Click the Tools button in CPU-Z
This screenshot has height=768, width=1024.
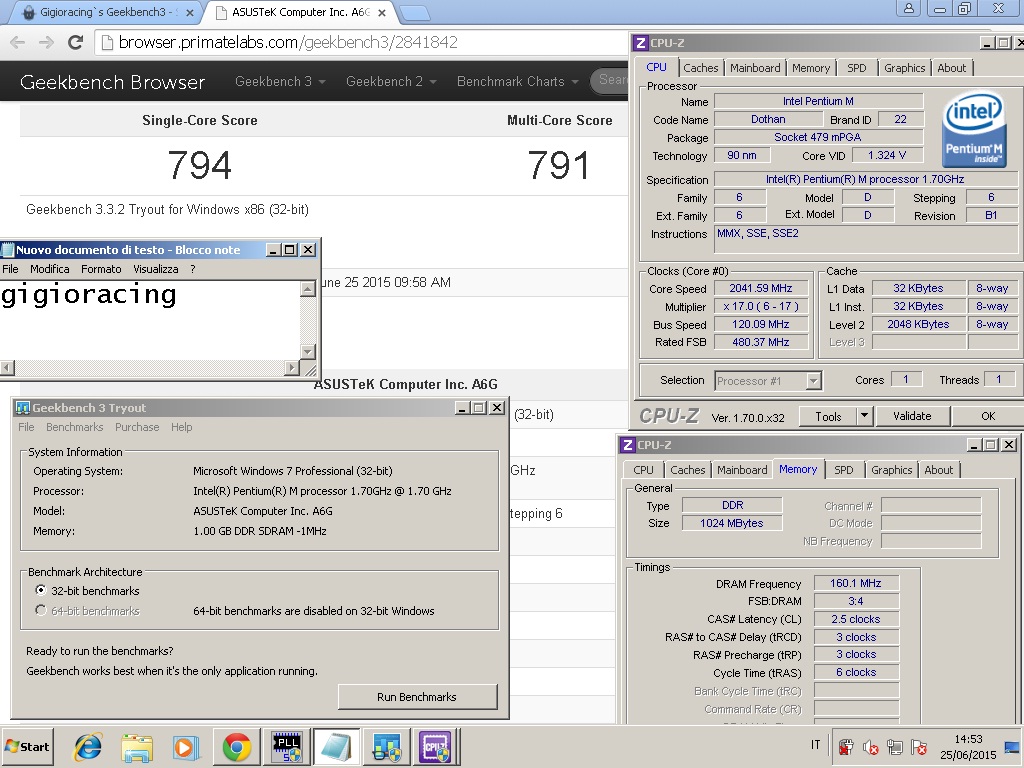[x=828, y=416]
